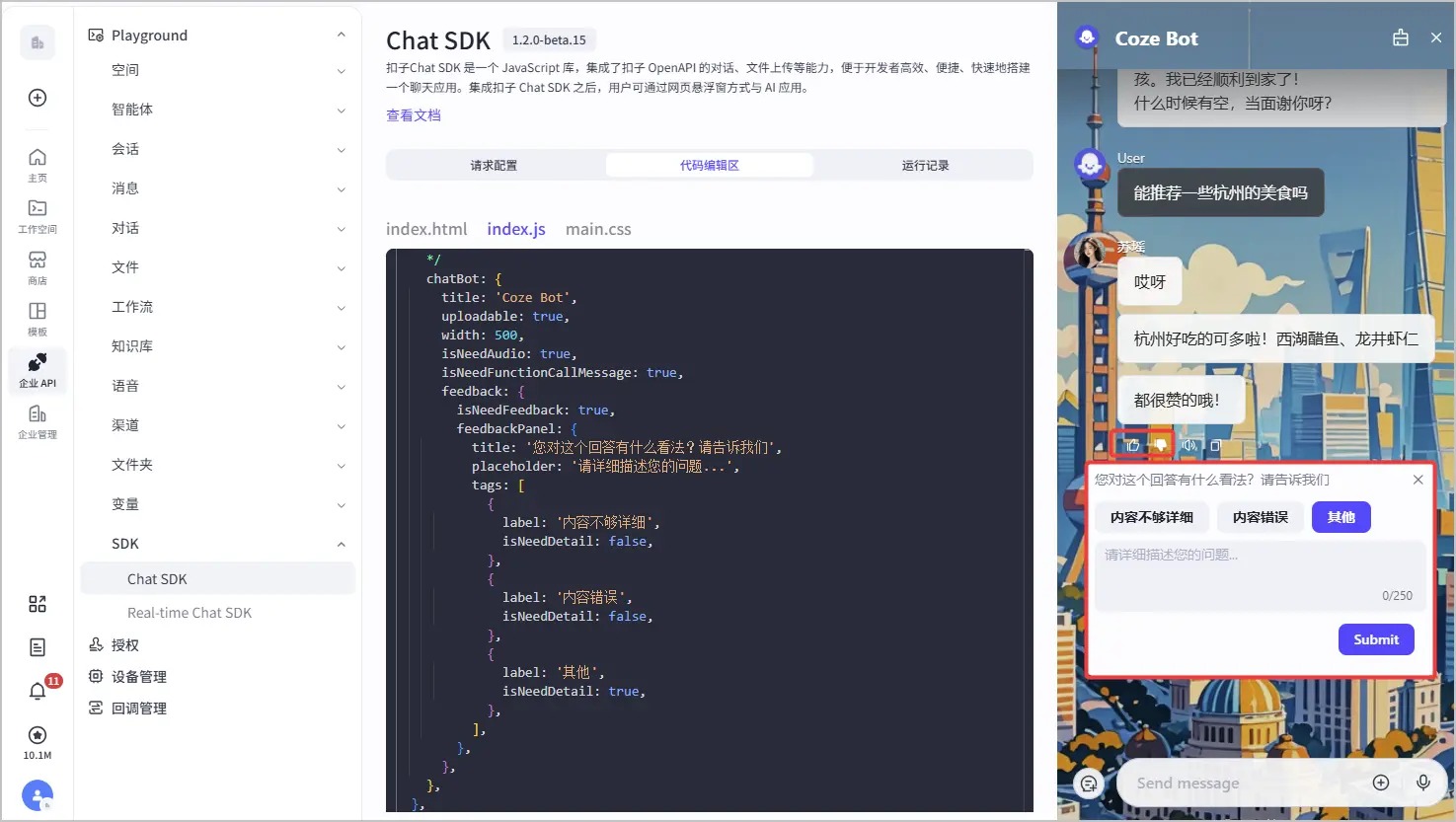The width and height of the screenshot is (1456, 822).
Task: Open 查看文档 documentation link
Action: (x=414, y=115)
